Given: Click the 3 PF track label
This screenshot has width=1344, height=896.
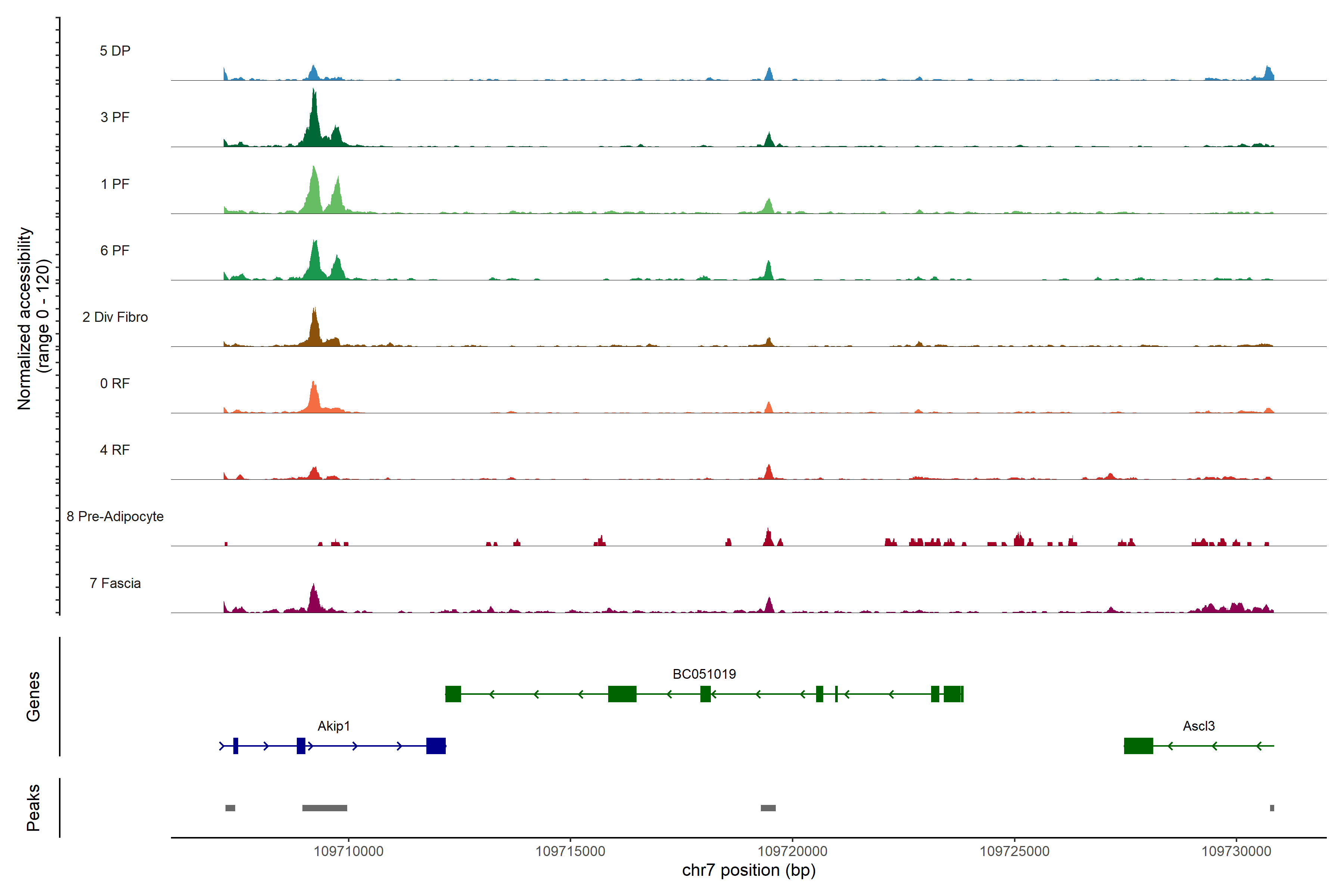Looking at the screenshot, I should (x=115, y=117).
